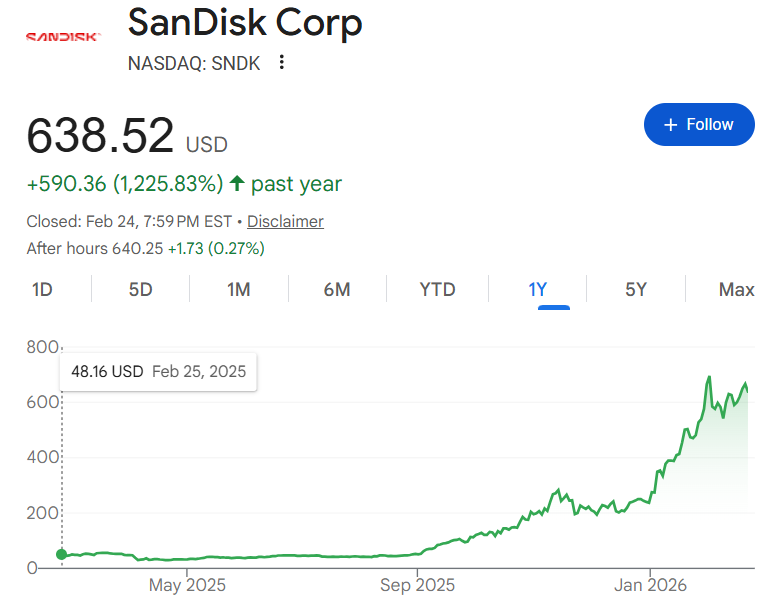Click the green starting data point on chart
The width and height of the screenshot is (777, 603).
pyautogui.click(x=62, y=554)
